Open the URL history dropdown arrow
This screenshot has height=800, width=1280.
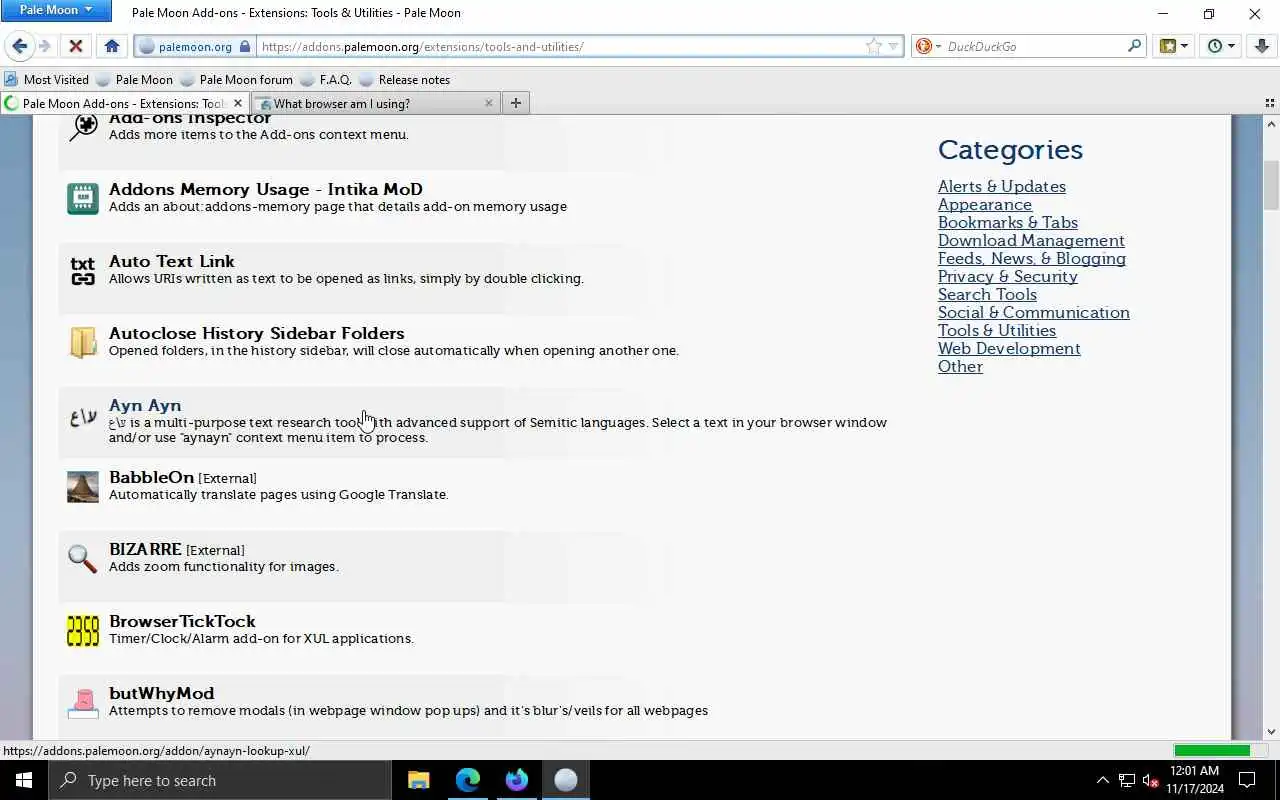tap(893, 46)
